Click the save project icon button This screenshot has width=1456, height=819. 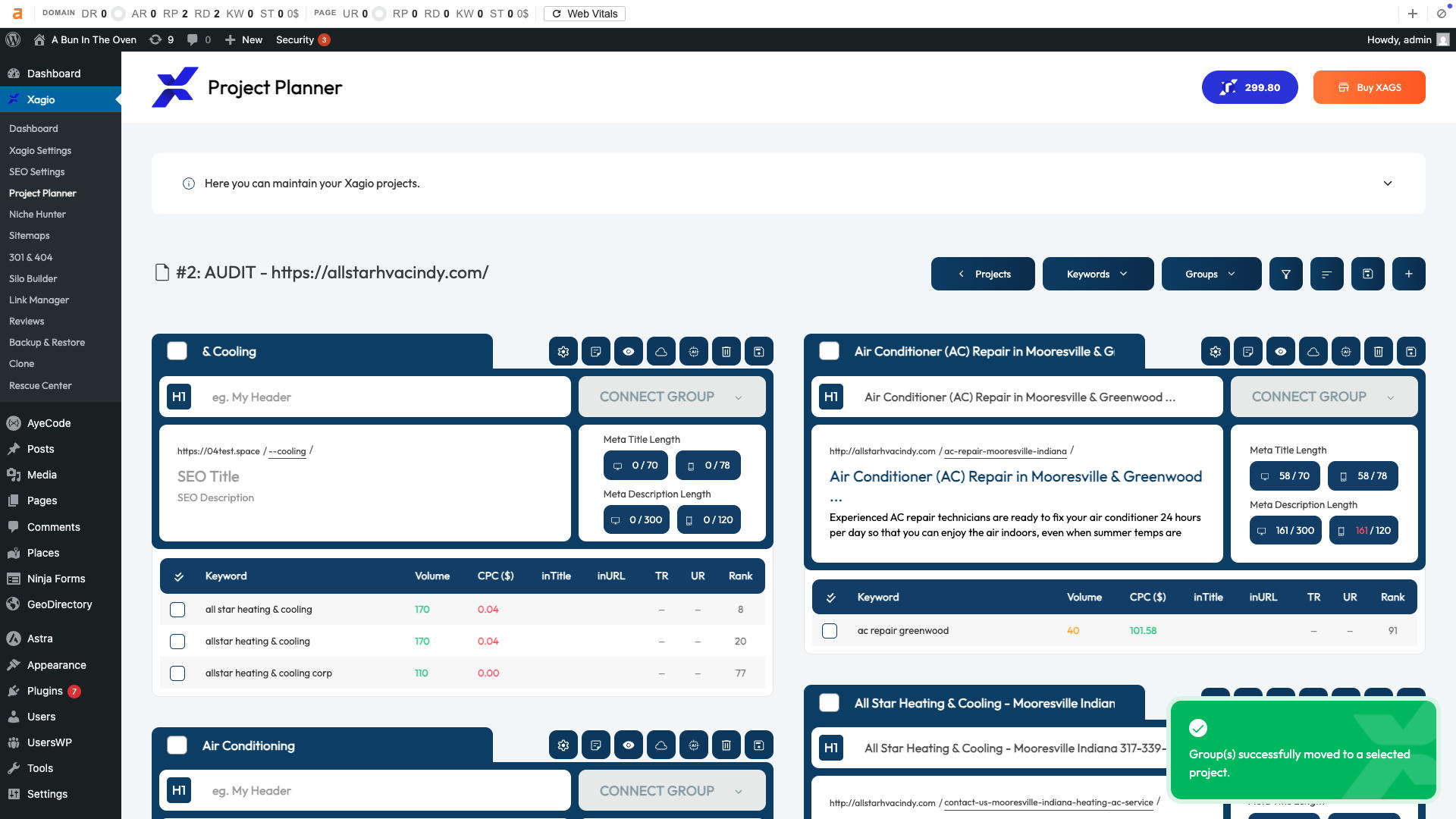pyautogui.click(x=1368, y=274)
